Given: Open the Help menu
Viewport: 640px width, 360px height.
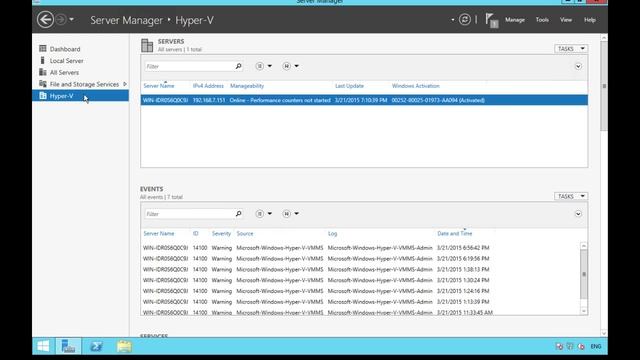Looking at the screenshot, I should [x=590, y=20].
